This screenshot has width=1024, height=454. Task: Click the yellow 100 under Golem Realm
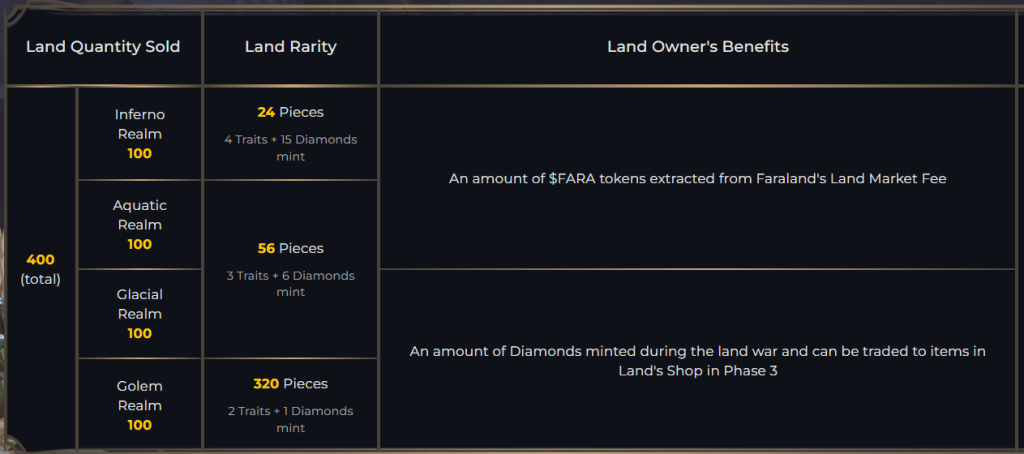[x=139, y=425]
